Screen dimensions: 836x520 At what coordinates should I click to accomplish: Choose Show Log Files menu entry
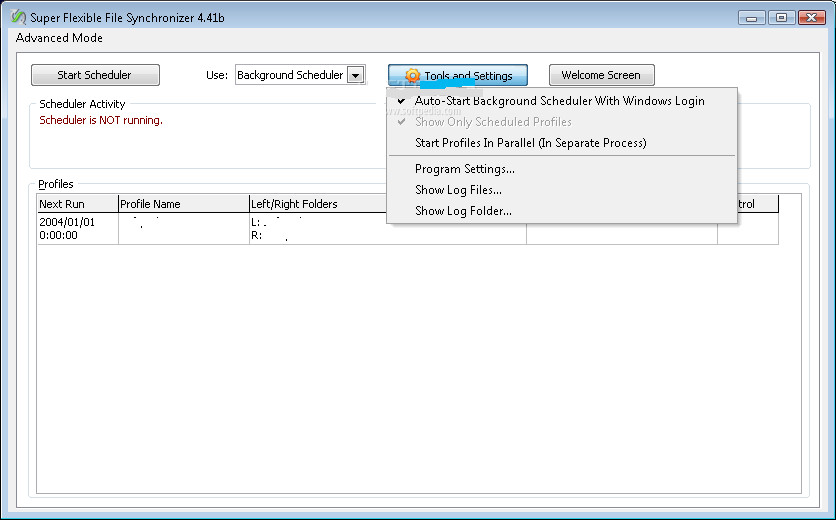click(x=561, y=190)
